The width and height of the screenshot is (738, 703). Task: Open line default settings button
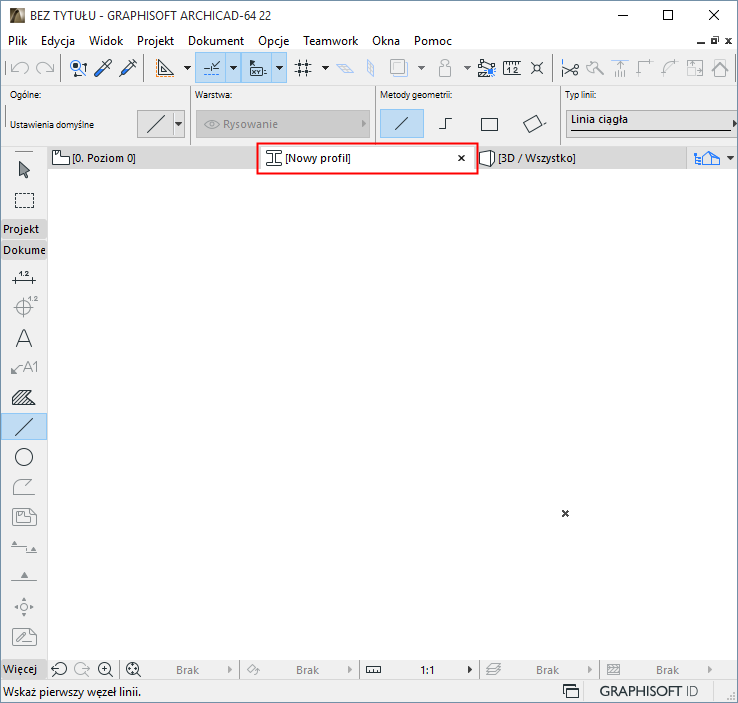coord(155,124)
